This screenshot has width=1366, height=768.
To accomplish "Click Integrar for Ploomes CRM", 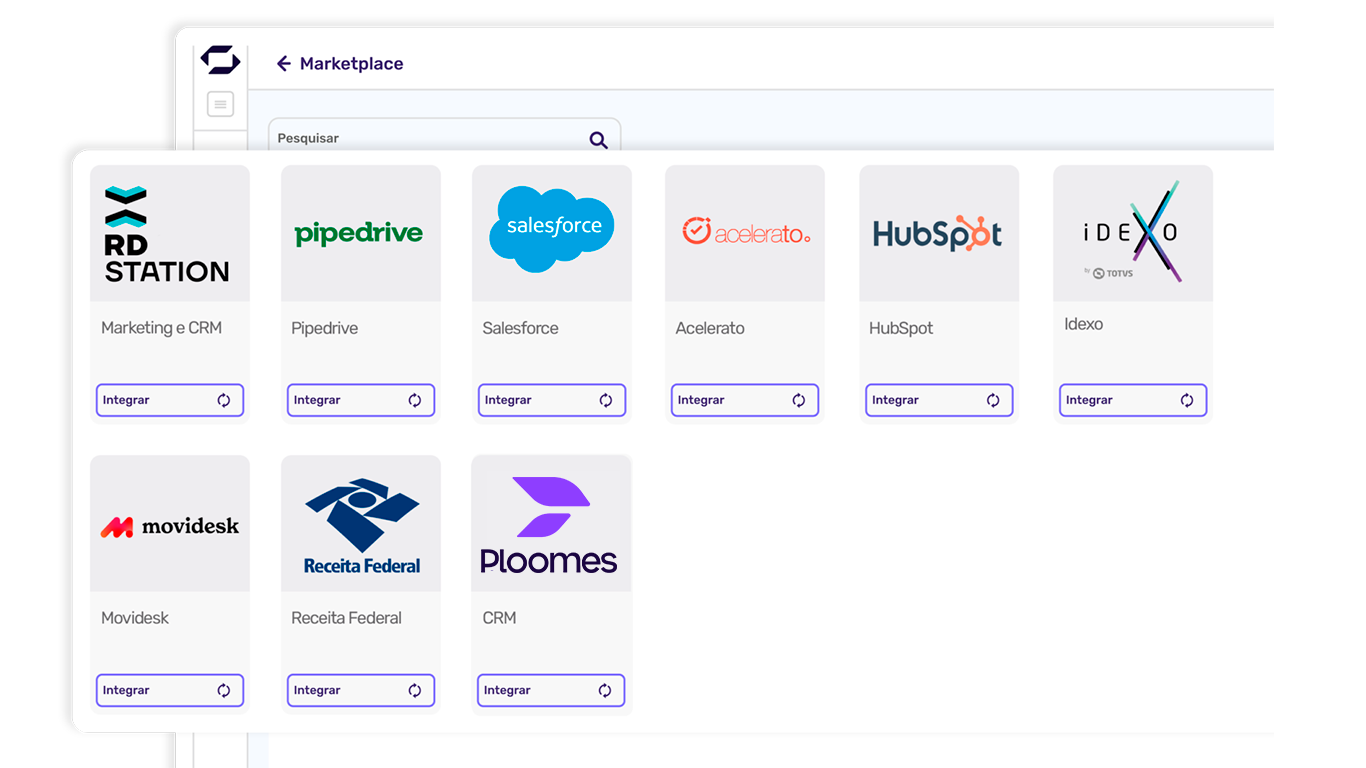I will tap(551, 690).
